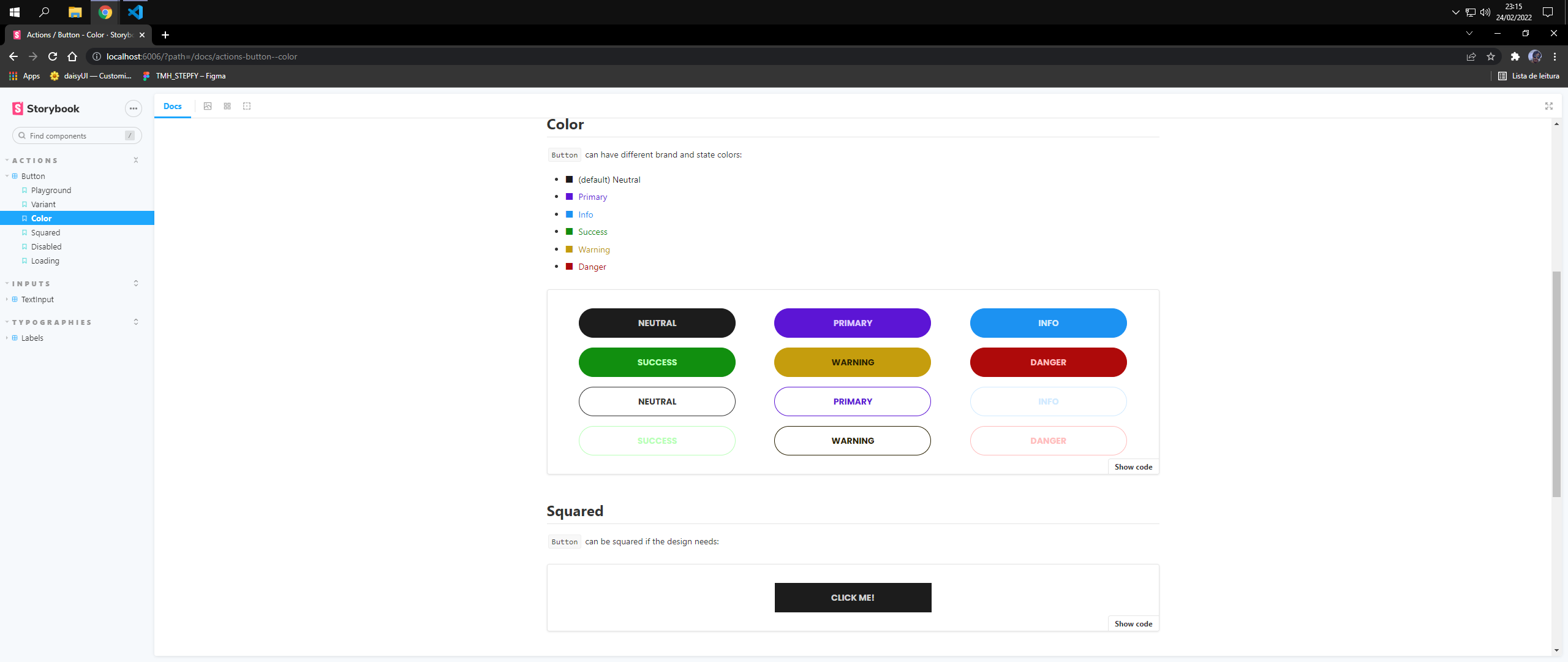The height and width of the screenshot is (662, 1568).
Task: Select the Squared story in the sidebar
Action: click(45, 232)
